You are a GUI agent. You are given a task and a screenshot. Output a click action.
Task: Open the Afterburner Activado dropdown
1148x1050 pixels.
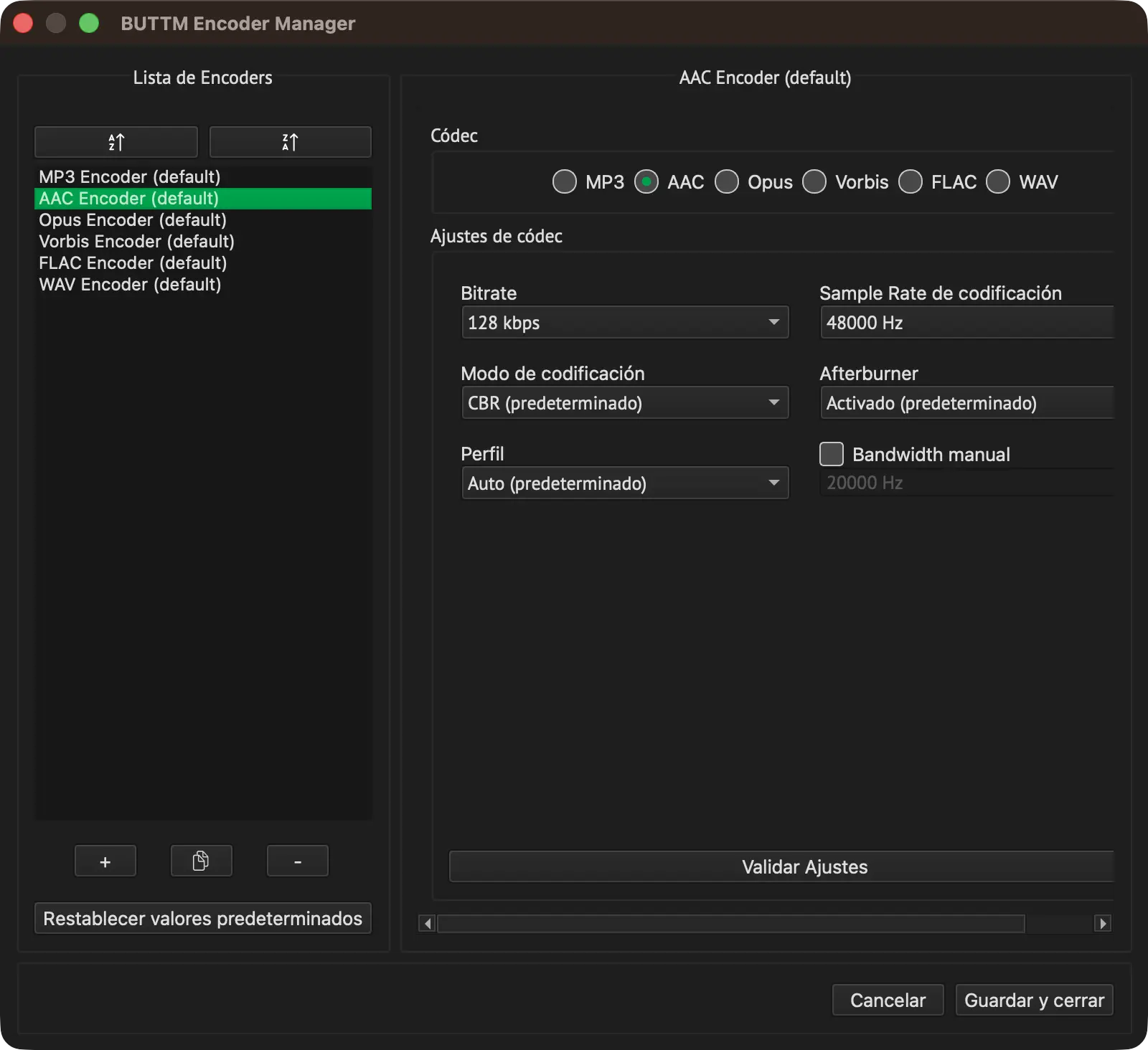[967, 402]
